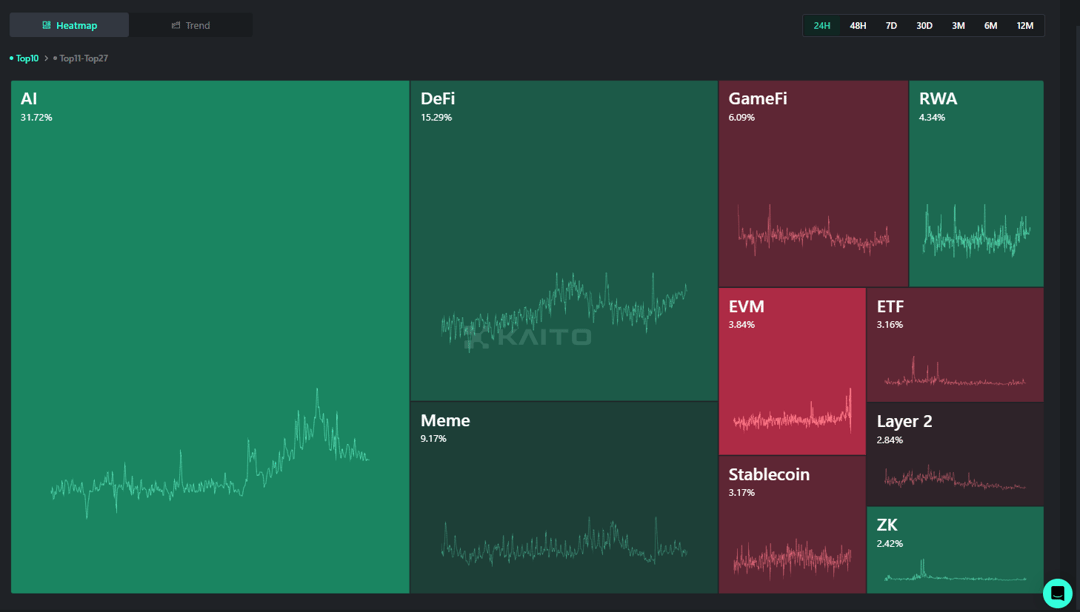Screen dimensions: 1080x612
Task: Open the Top11-Top27 breadcrumb link
Action: pyautogui.click(x=83, y=58)
